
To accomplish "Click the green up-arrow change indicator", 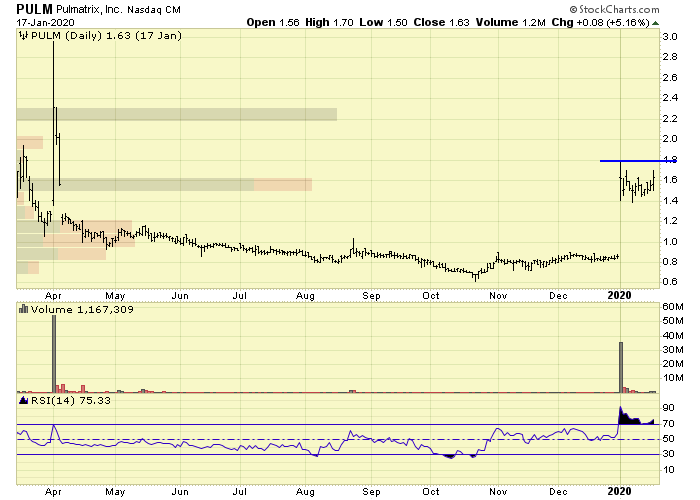I will [x=655, y=23].
